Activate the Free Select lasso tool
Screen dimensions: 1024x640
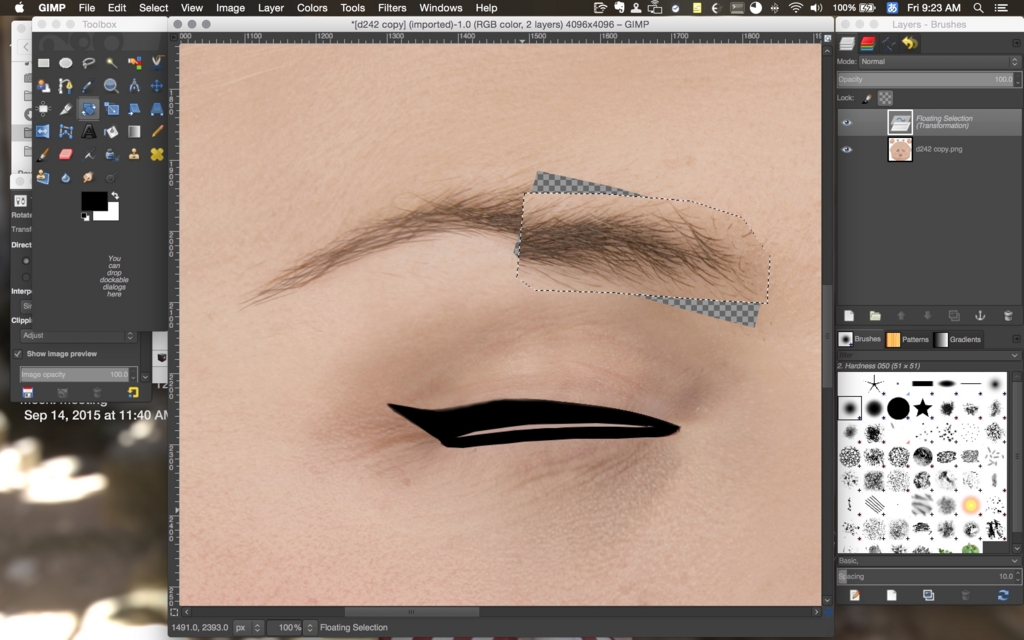click(89, 62)
